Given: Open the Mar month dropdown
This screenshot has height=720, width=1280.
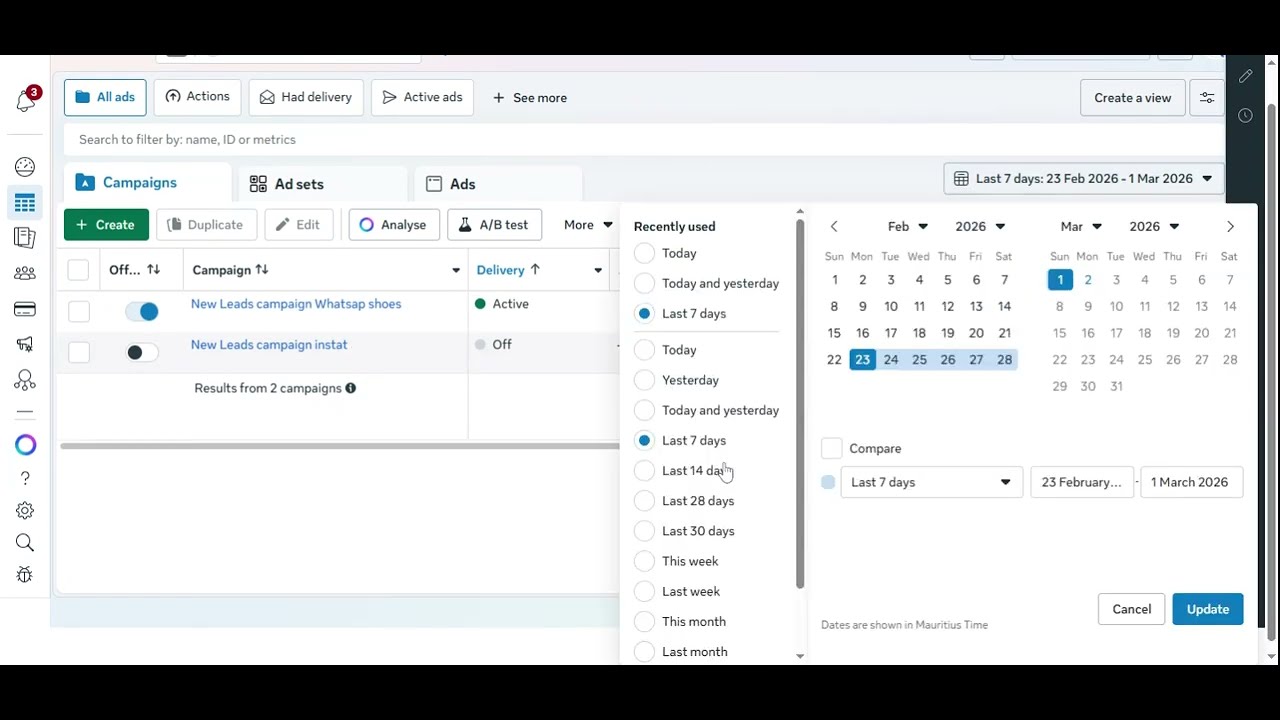Looking at the screenshot, I should click(1081, 227).
